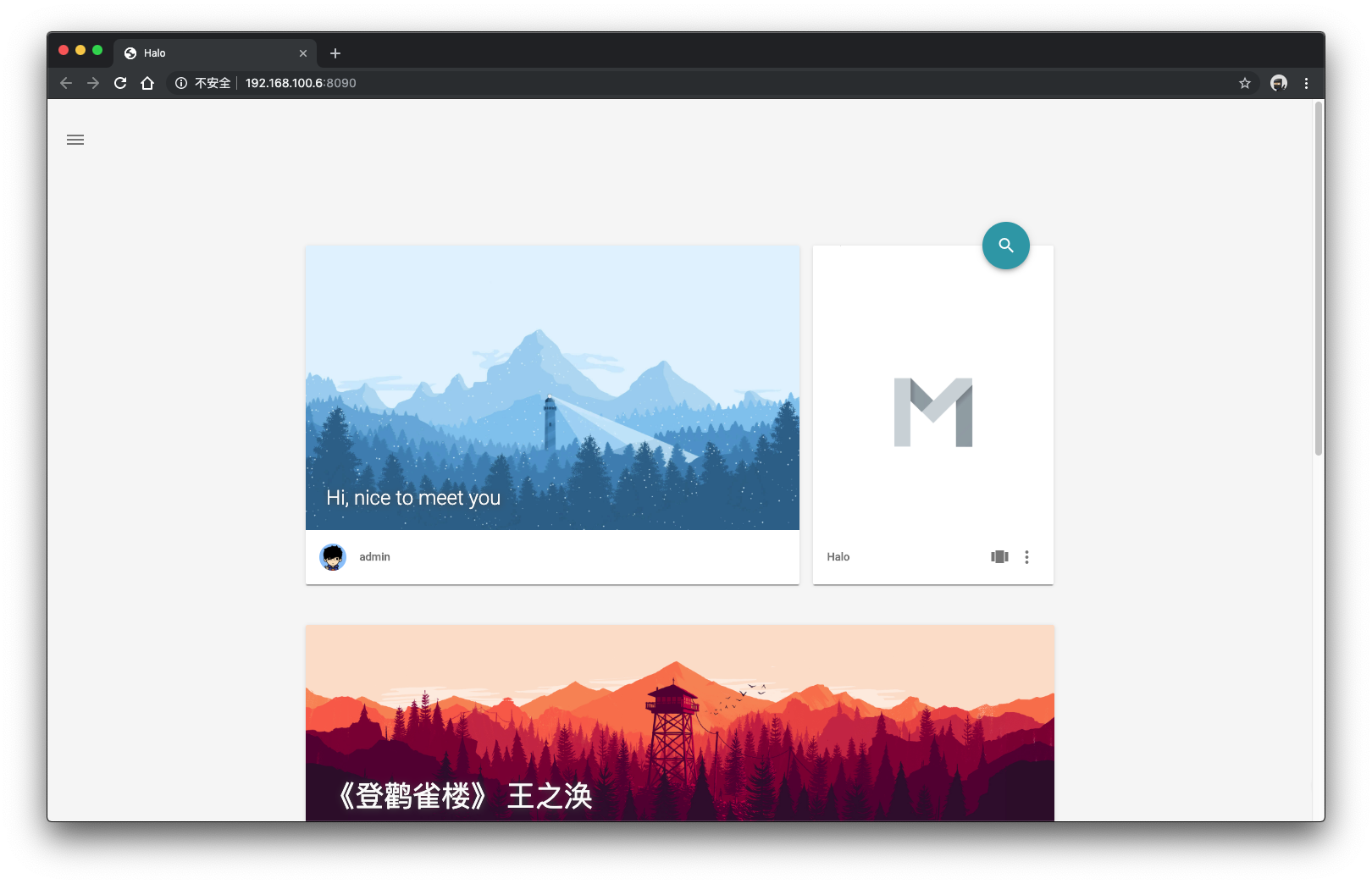1372x884 pixels.
Task: Click the admin avatar image
Action: pos(333,556)
